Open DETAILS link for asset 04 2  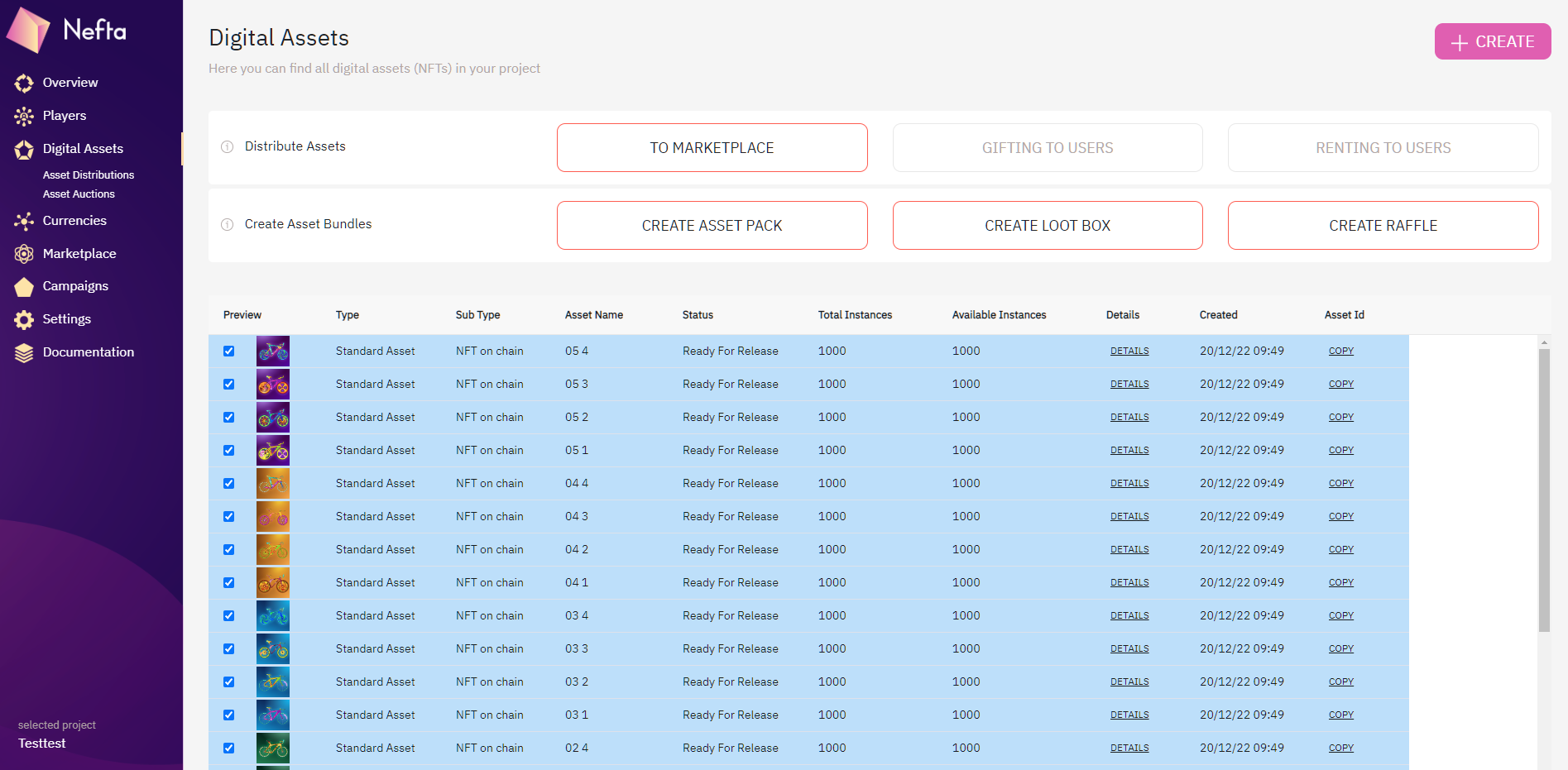(x=1129, y=550)
